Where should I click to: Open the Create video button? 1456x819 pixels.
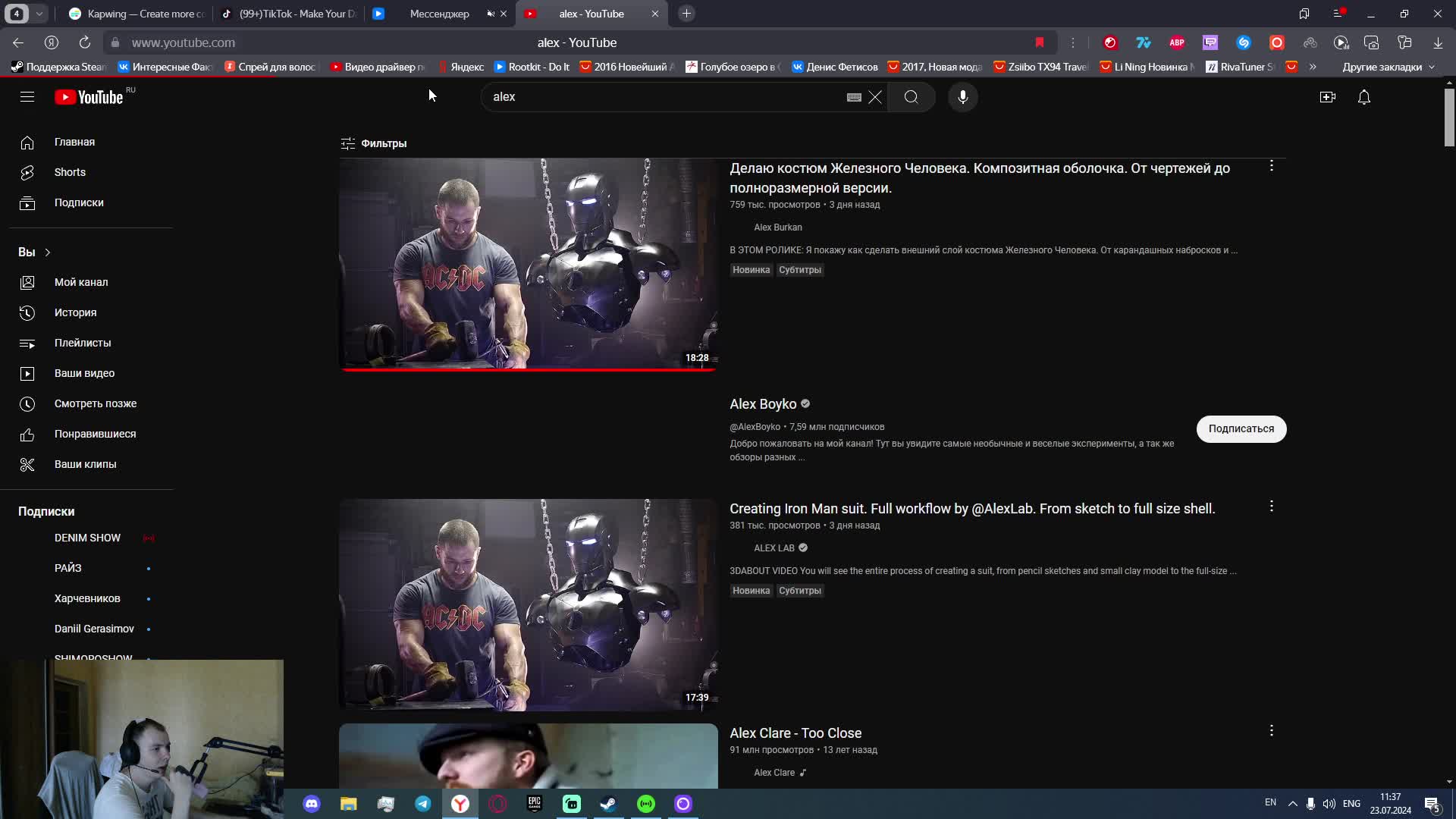click(x=1328, y=97)
